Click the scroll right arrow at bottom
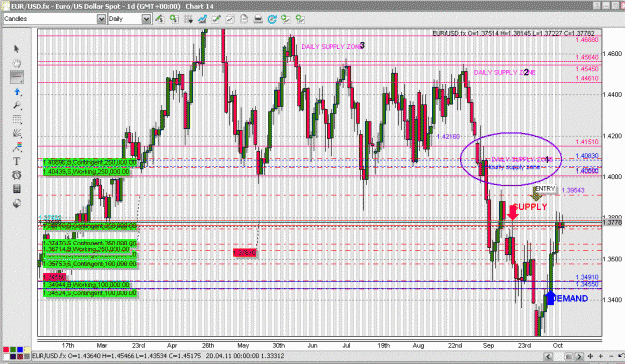The height and width of the screenshot is (364, 625). click(x=579, y=356)
